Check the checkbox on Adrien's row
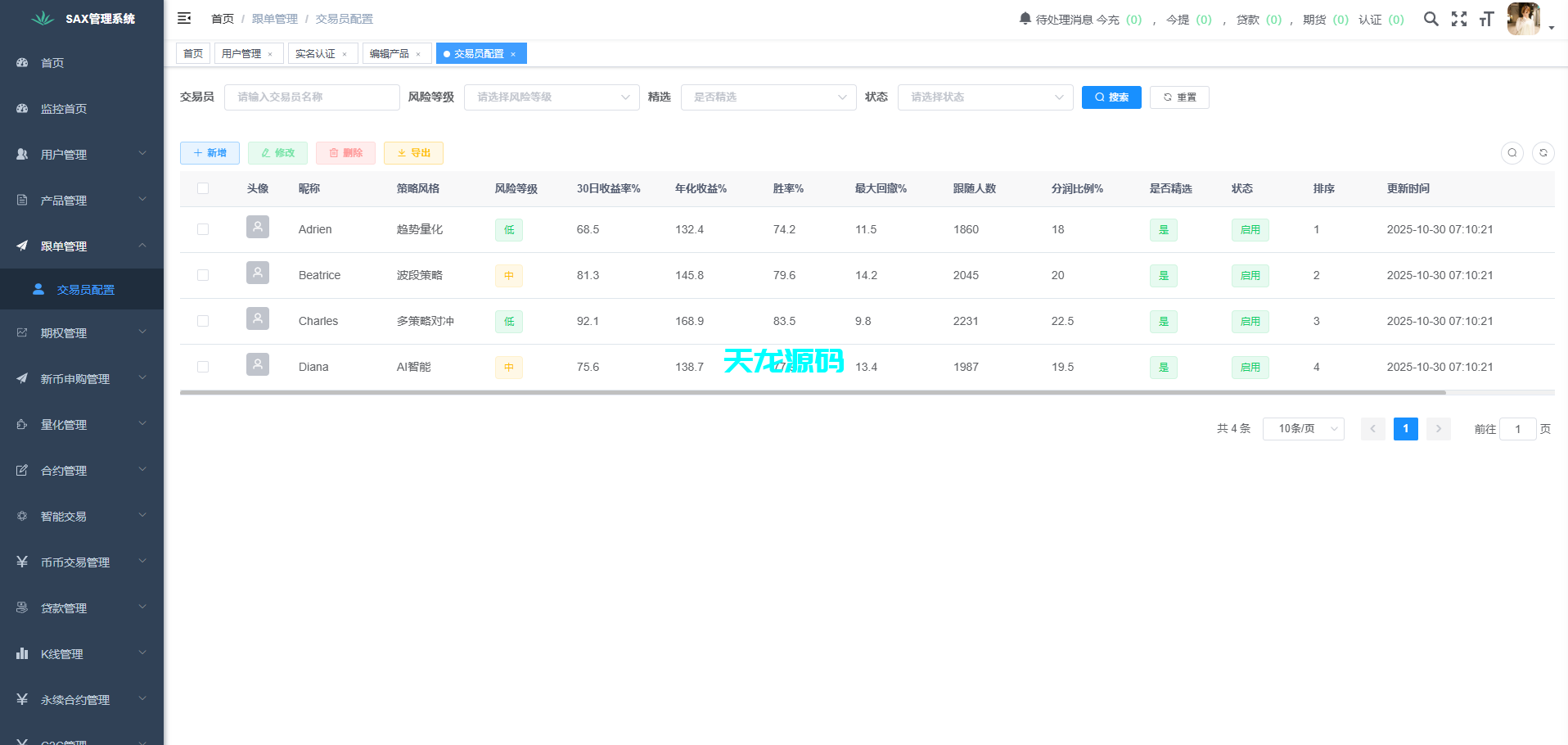Viewport: 1568px width, 745px height. click(203, 229)
